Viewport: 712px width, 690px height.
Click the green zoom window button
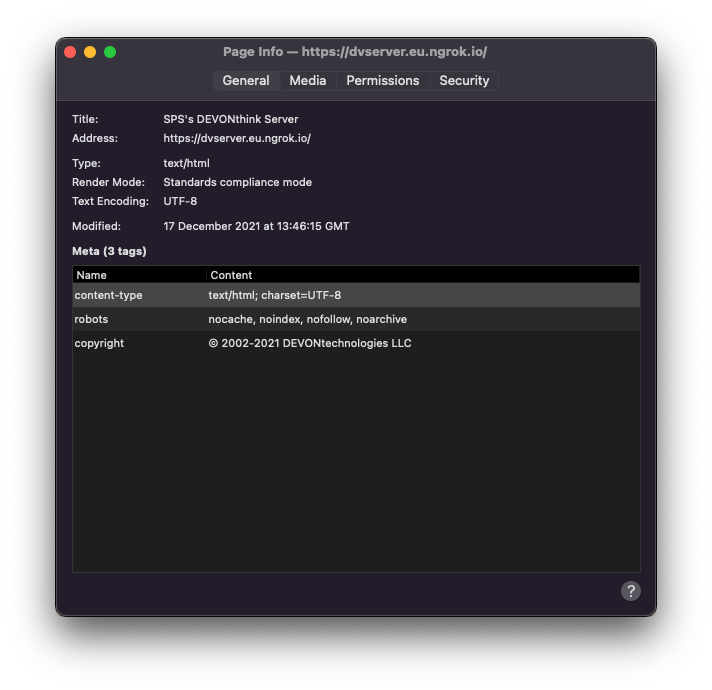pyautogui.click(x=110, y=52)
